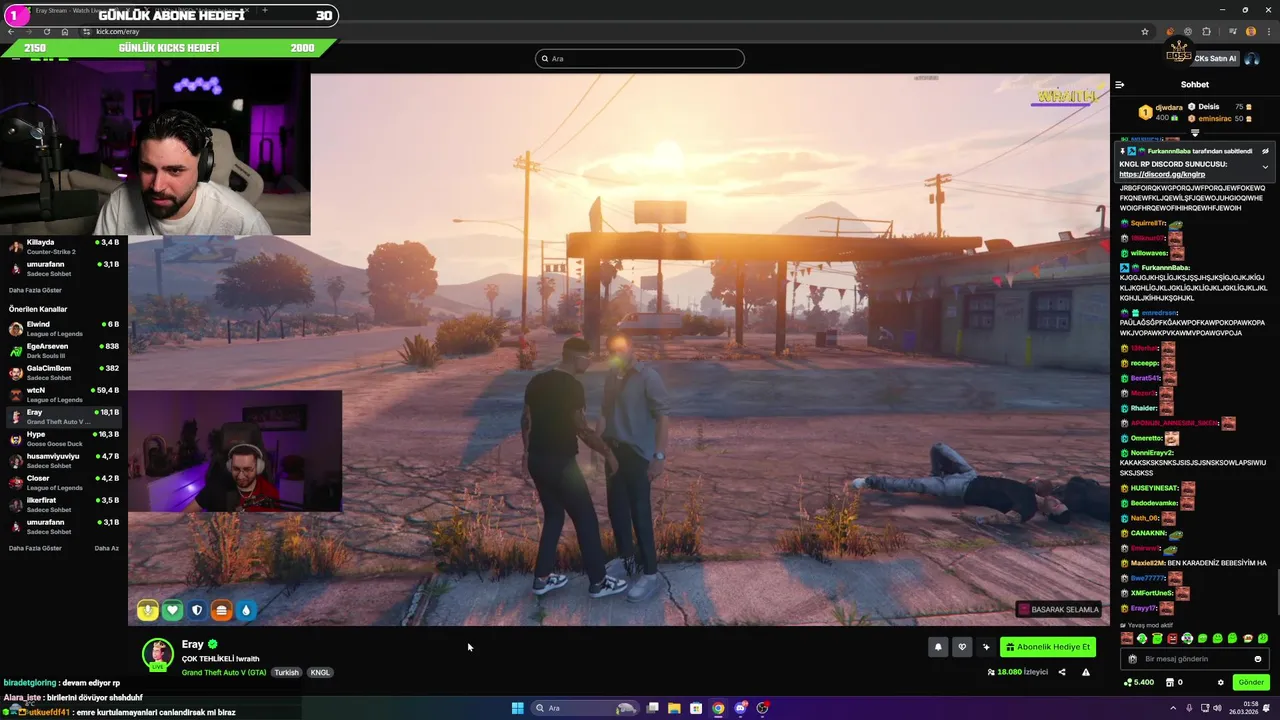1280x720 pixels.
Task: Click eminsirac leaderboard name
Action: click(1215, 118)
